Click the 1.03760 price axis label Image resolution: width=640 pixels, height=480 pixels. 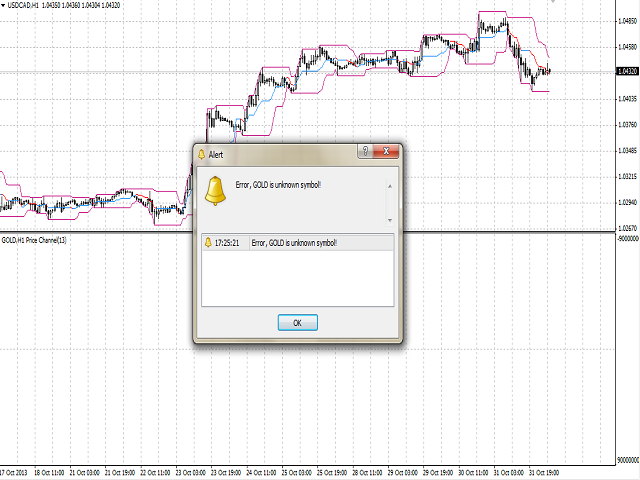click(627, 125)
